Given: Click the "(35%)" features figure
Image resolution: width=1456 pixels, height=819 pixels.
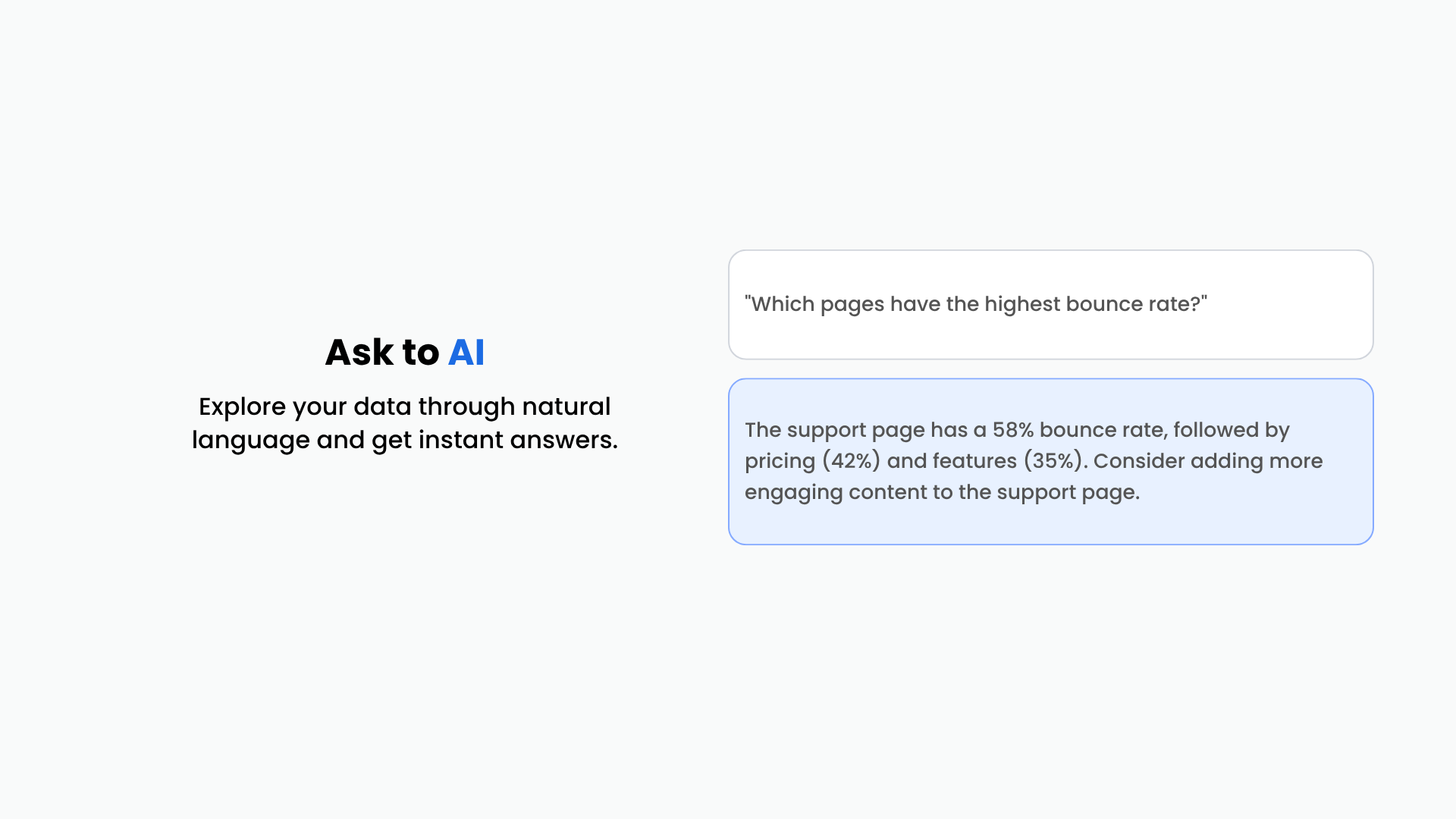Looking at the screenshot, I should click(1053, 461).
